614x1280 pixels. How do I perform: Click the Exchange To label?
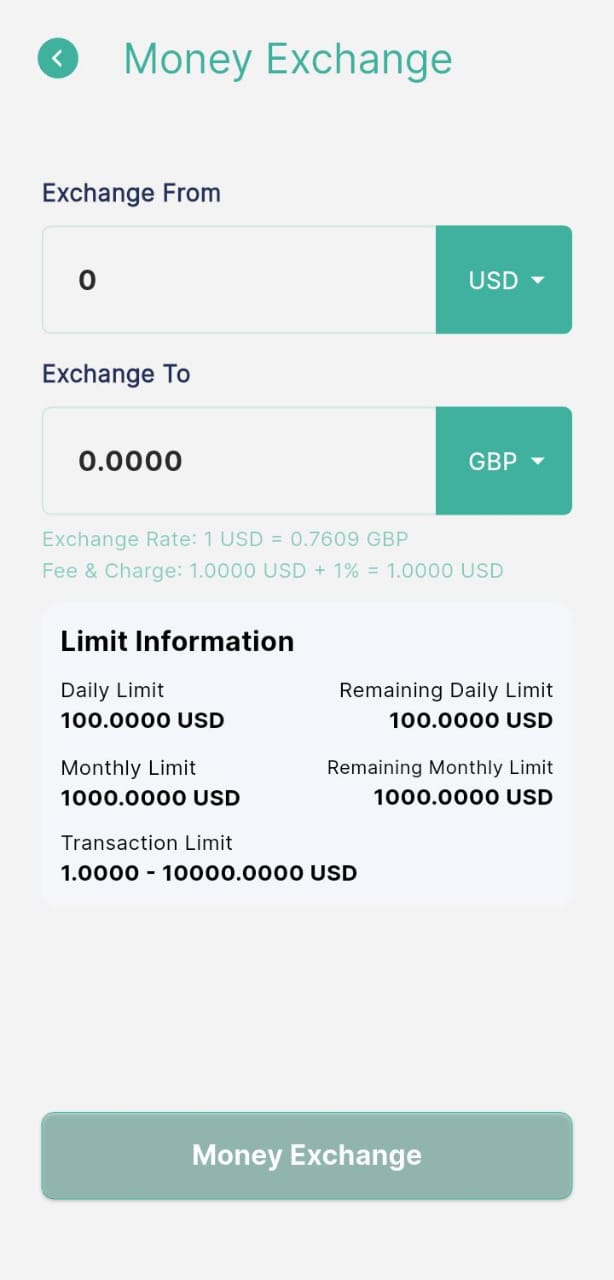coord(116,374)
